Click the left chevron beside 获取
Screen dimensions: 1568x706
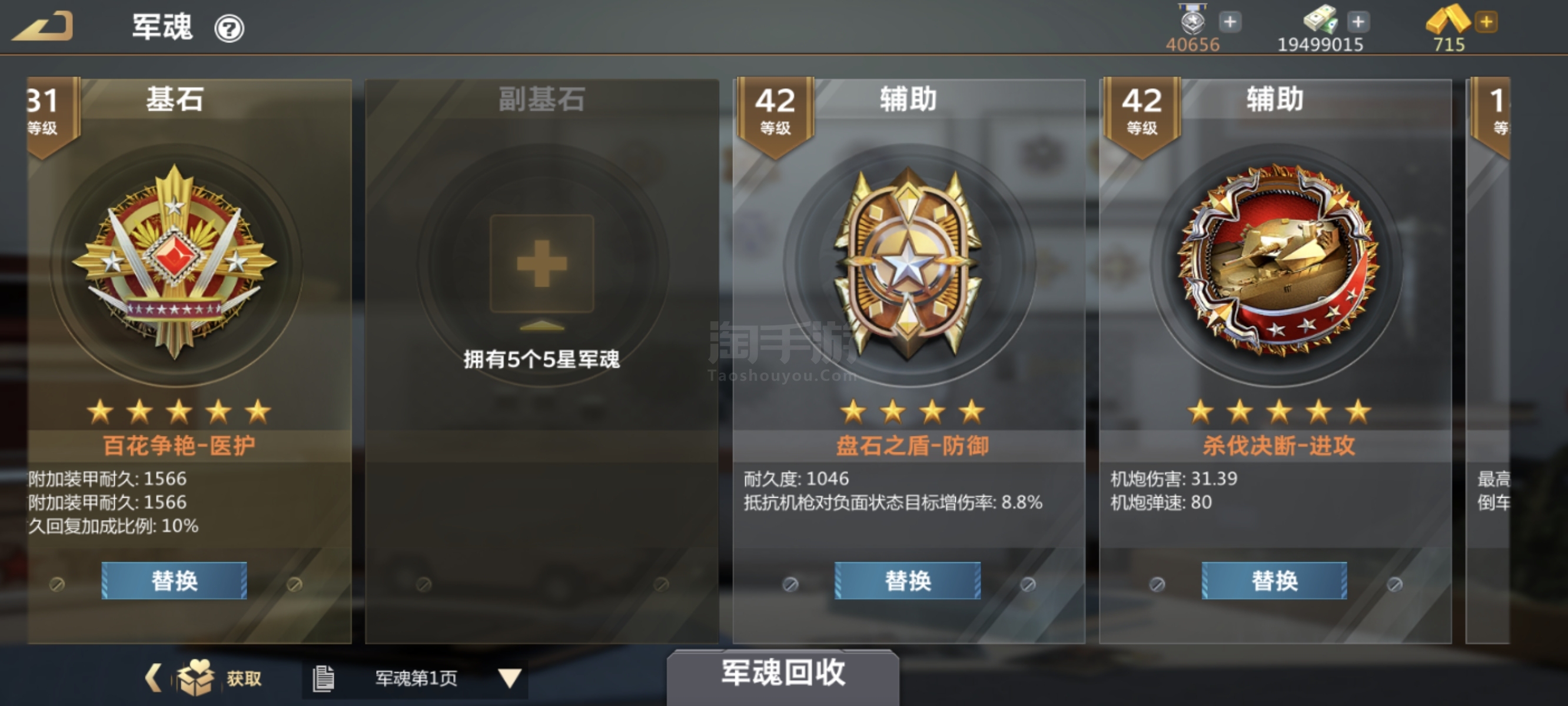click(153, 677)
